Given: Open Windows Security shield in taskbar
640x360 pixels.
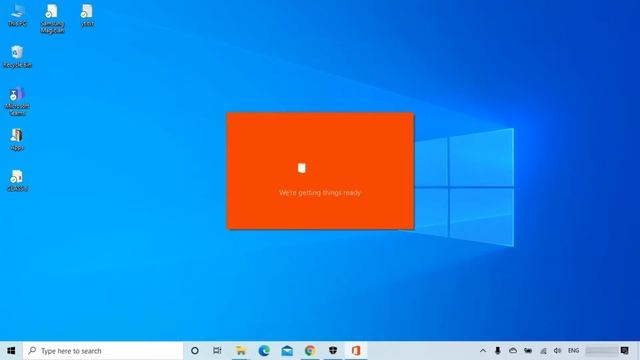Looking at the screenshot, I should [333, 351].
